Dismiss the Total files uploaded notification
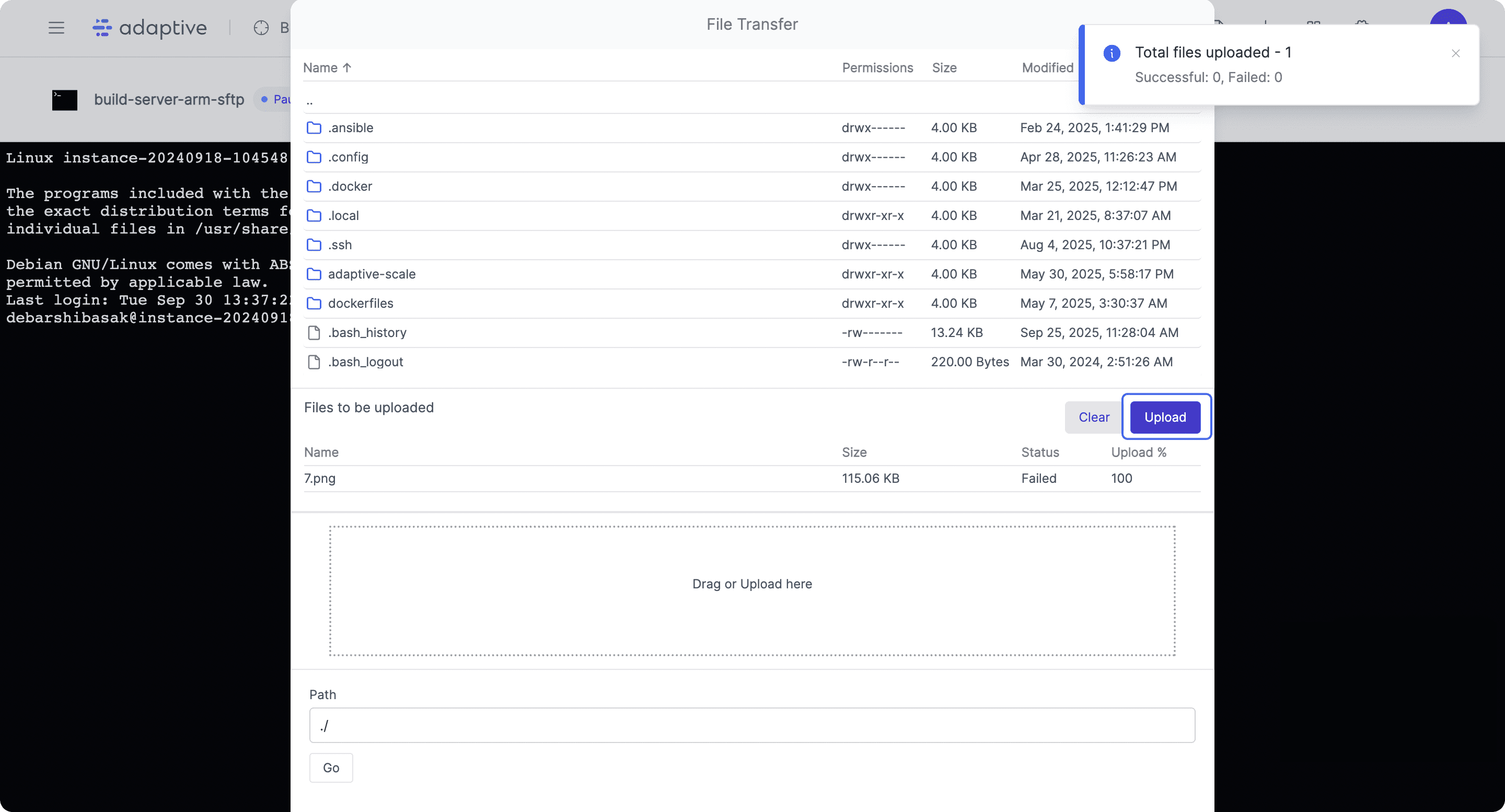This screenshot has height=812, width=1505. (1455, 53)
